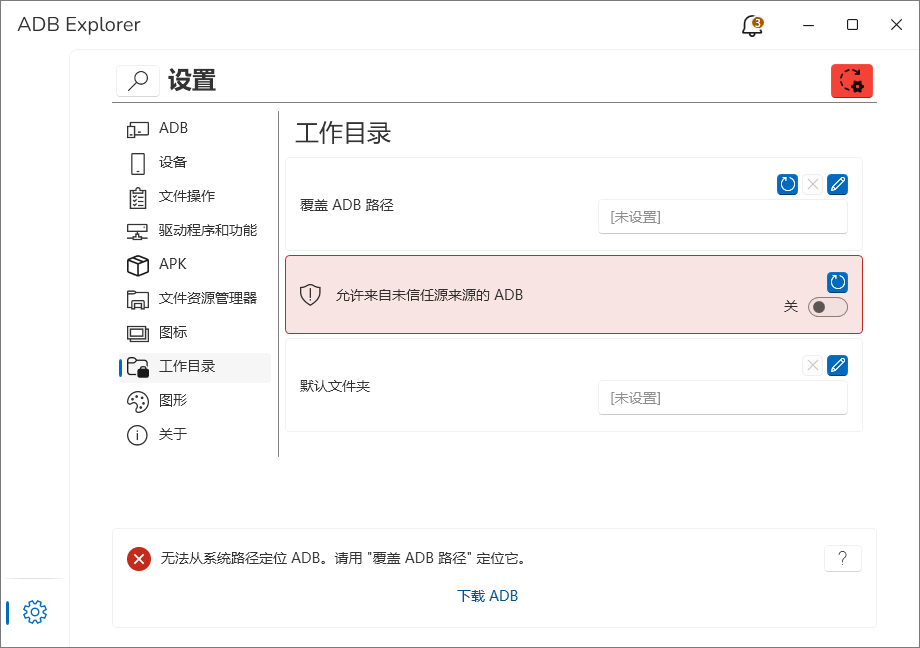
Task: Open settings gear in left rail
Action: [x=35, y=612]
